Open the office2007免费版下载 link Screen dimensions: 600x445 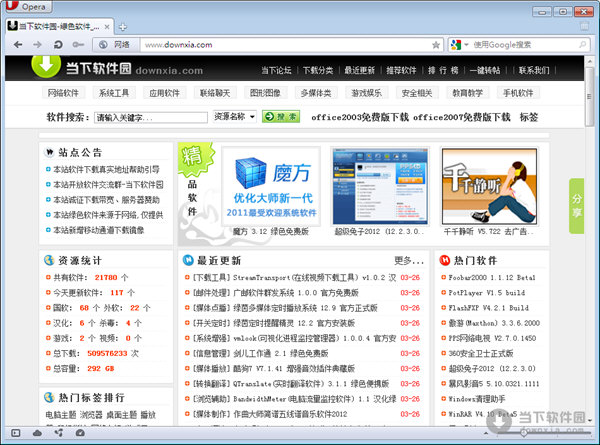462,117
